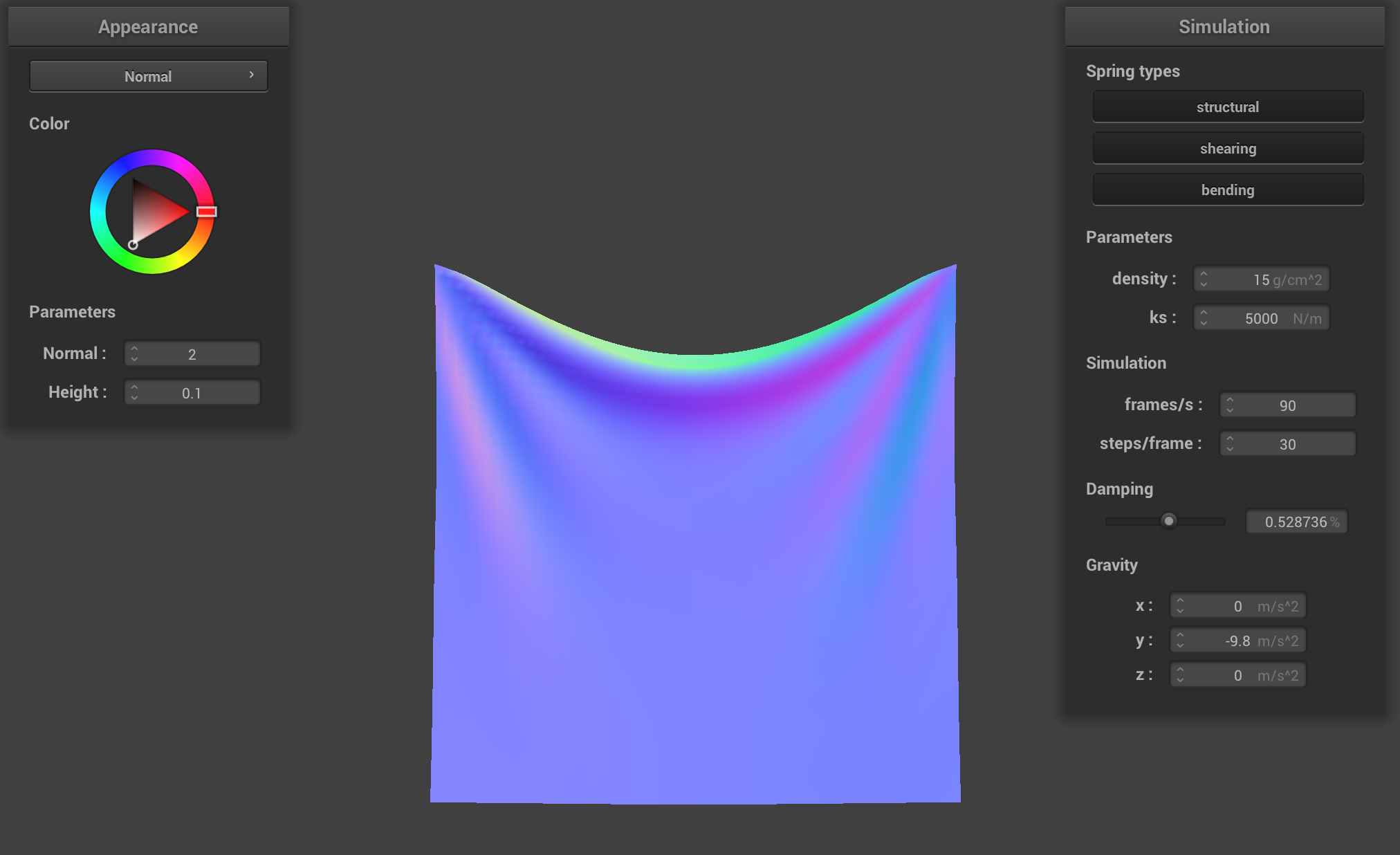Click the red hue selector on the ring

[x=206, y=212]
